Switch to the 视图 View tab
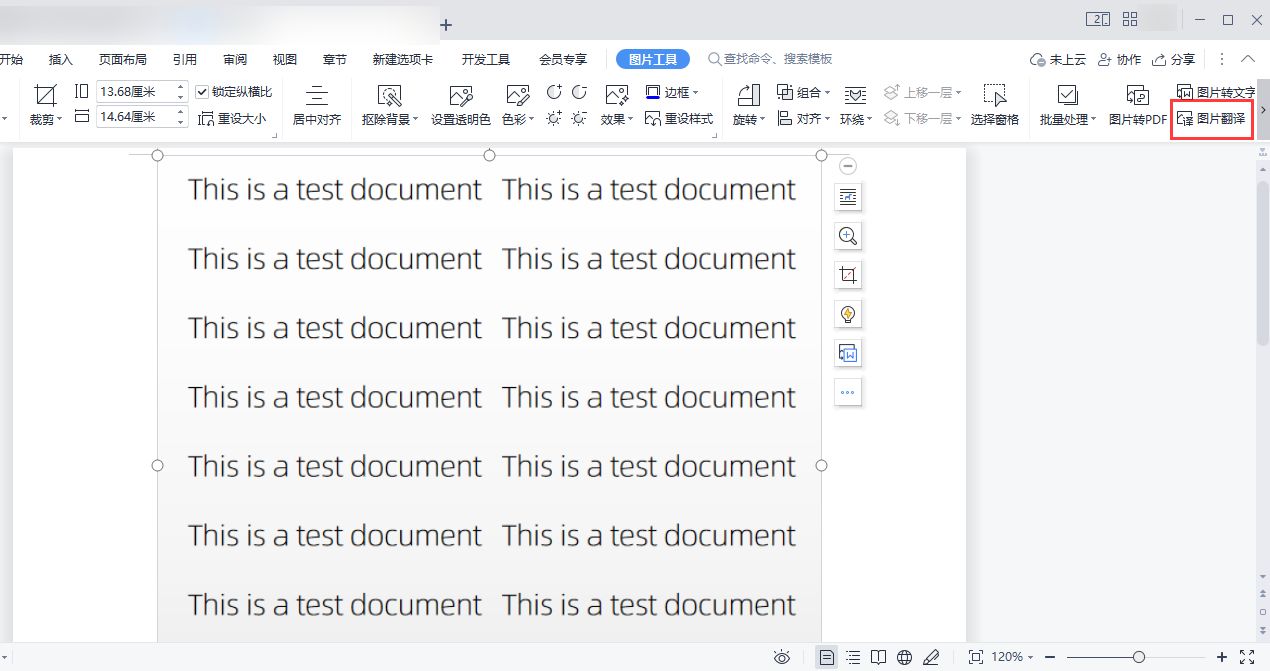Image resolution: width=1270 pixels, height=671 pixels. coord(285,60)
